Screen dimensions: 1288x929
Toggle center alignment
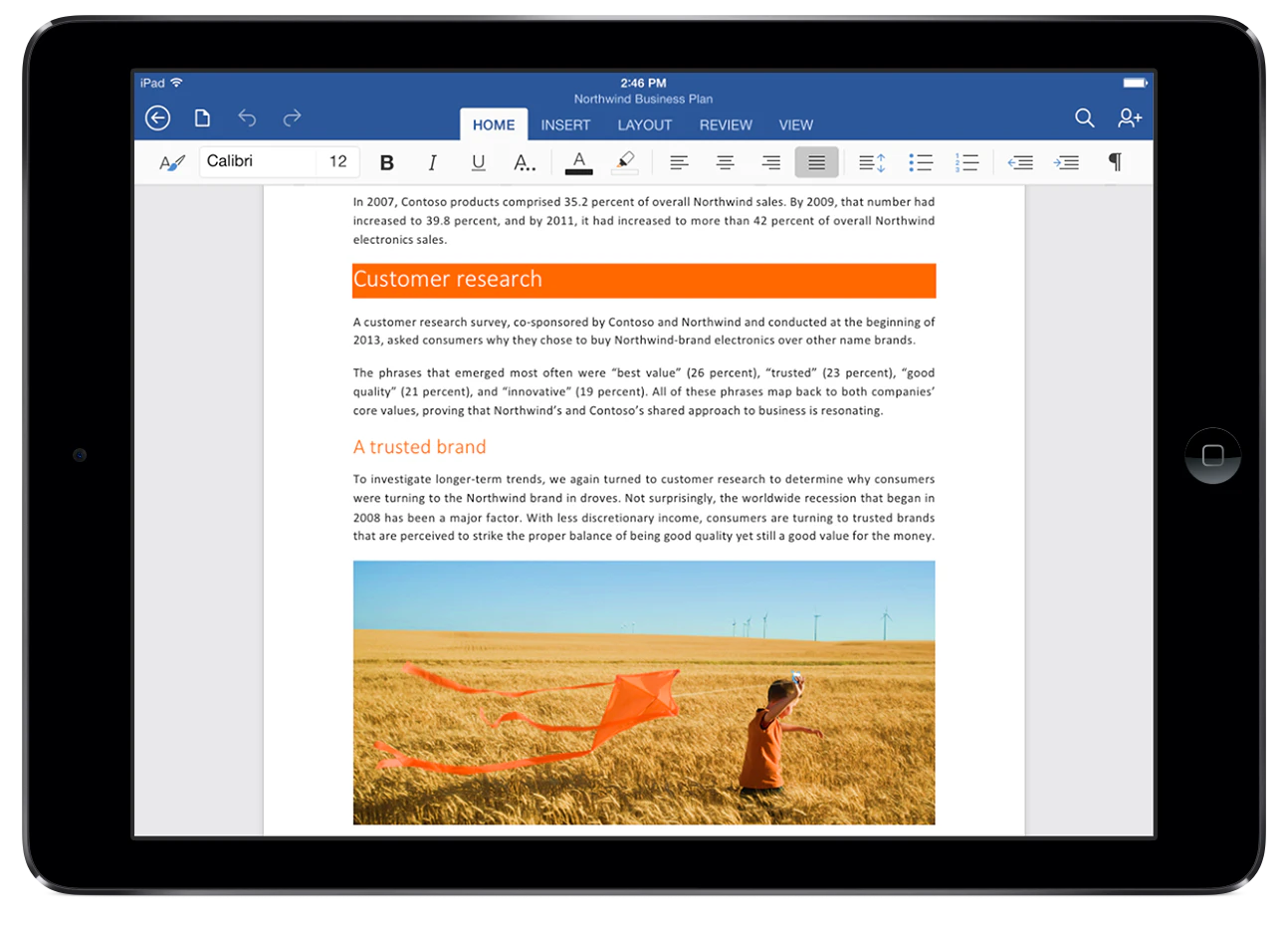point(725,161)
